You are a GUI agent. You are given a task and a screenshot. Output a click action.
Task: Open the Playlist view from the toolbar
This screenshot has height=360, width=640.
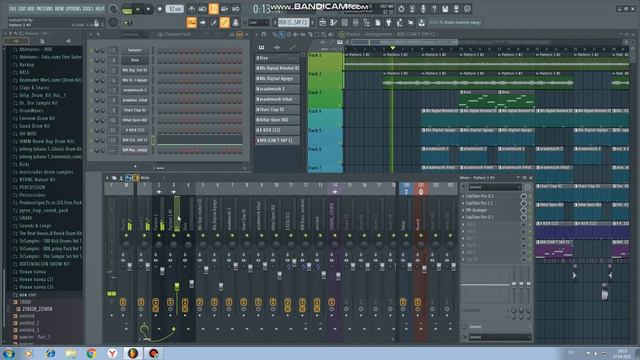(322, 22)
